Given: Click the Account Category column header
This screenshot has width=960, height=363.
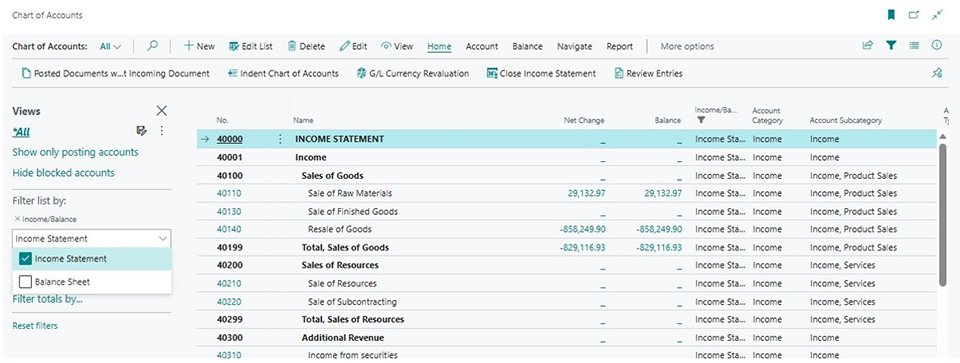Looking at the screenshot, I should (x=767, y=116).
